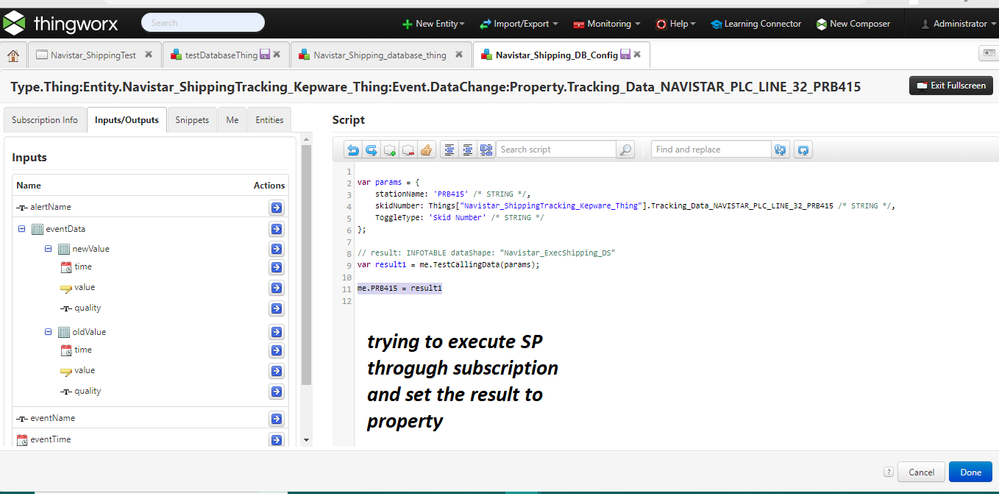Click the top Search field
The width and height of the screenshot is (999, 494).
click(x=203, y=23)
